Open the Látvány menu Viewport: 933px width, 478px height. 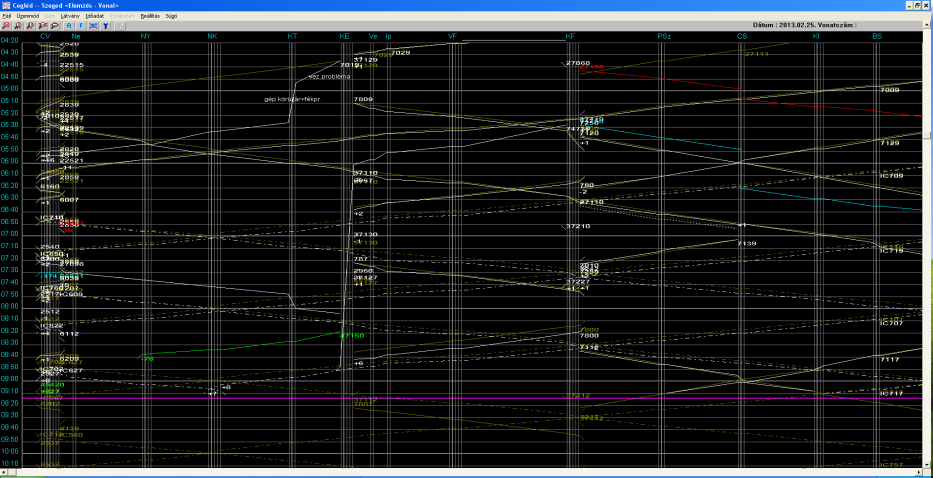click(70, 16)
